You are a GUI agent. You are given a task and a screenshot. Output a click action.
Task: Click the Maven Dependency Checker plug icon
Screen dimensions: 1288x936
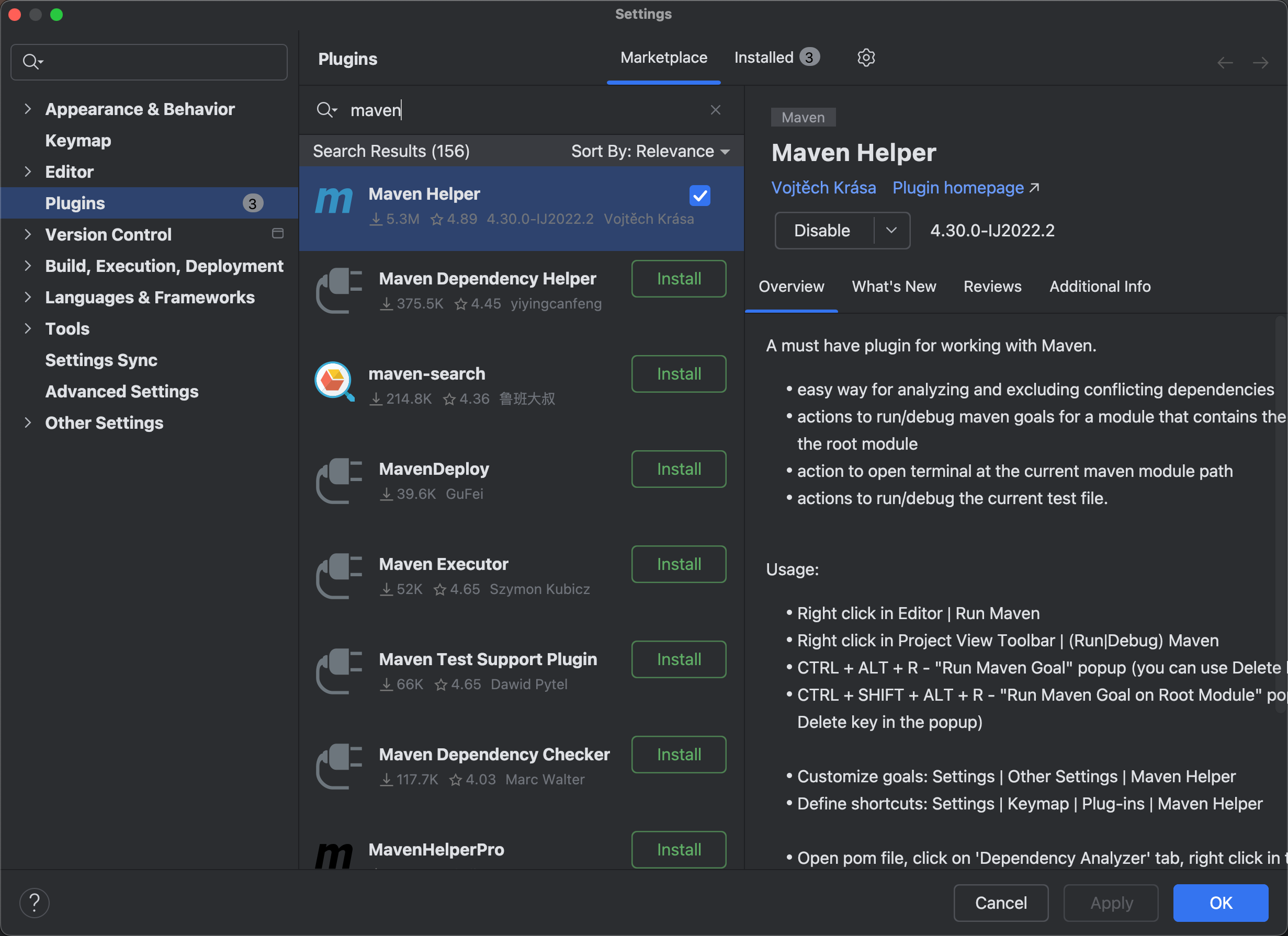tap(339, 767)
